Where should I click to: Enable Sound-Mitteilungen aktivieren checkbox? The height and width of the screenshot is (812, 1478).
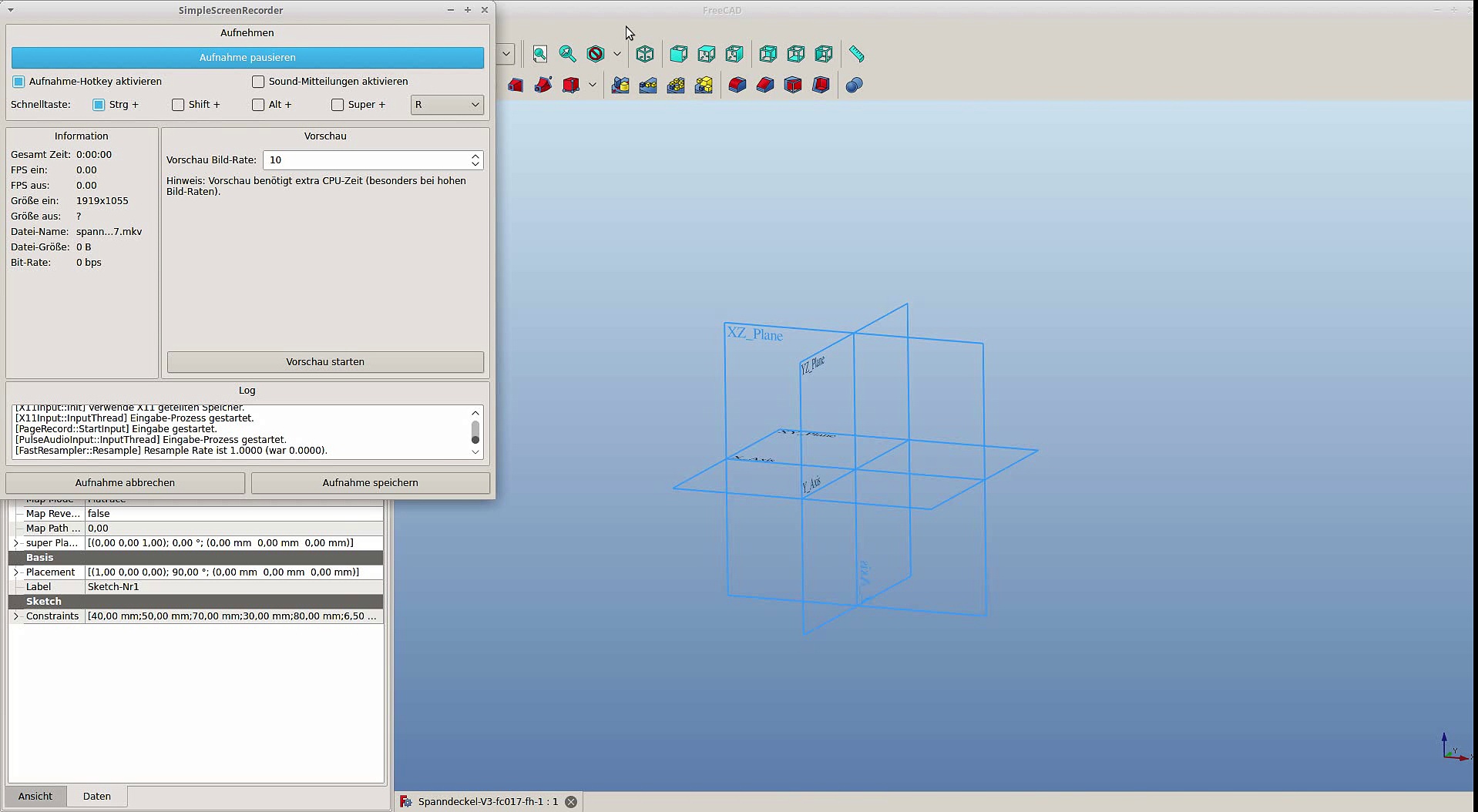(258, 82)
